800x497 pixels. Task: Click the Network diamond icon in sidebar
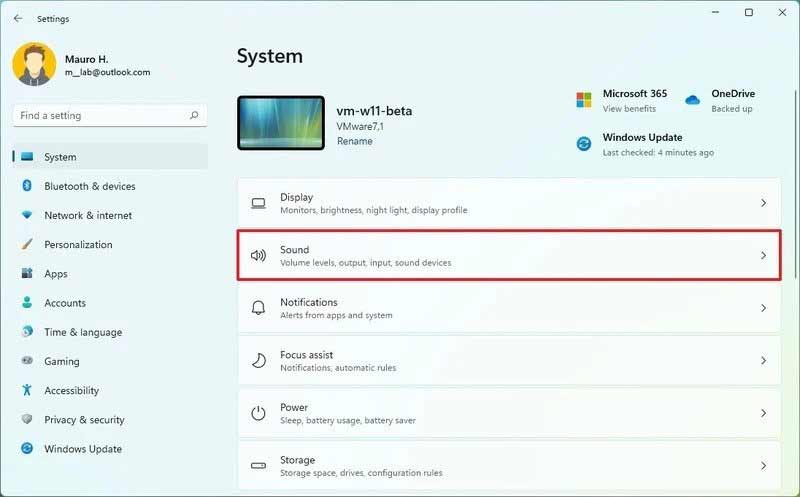pyautogui.click(x=27, y=215)
